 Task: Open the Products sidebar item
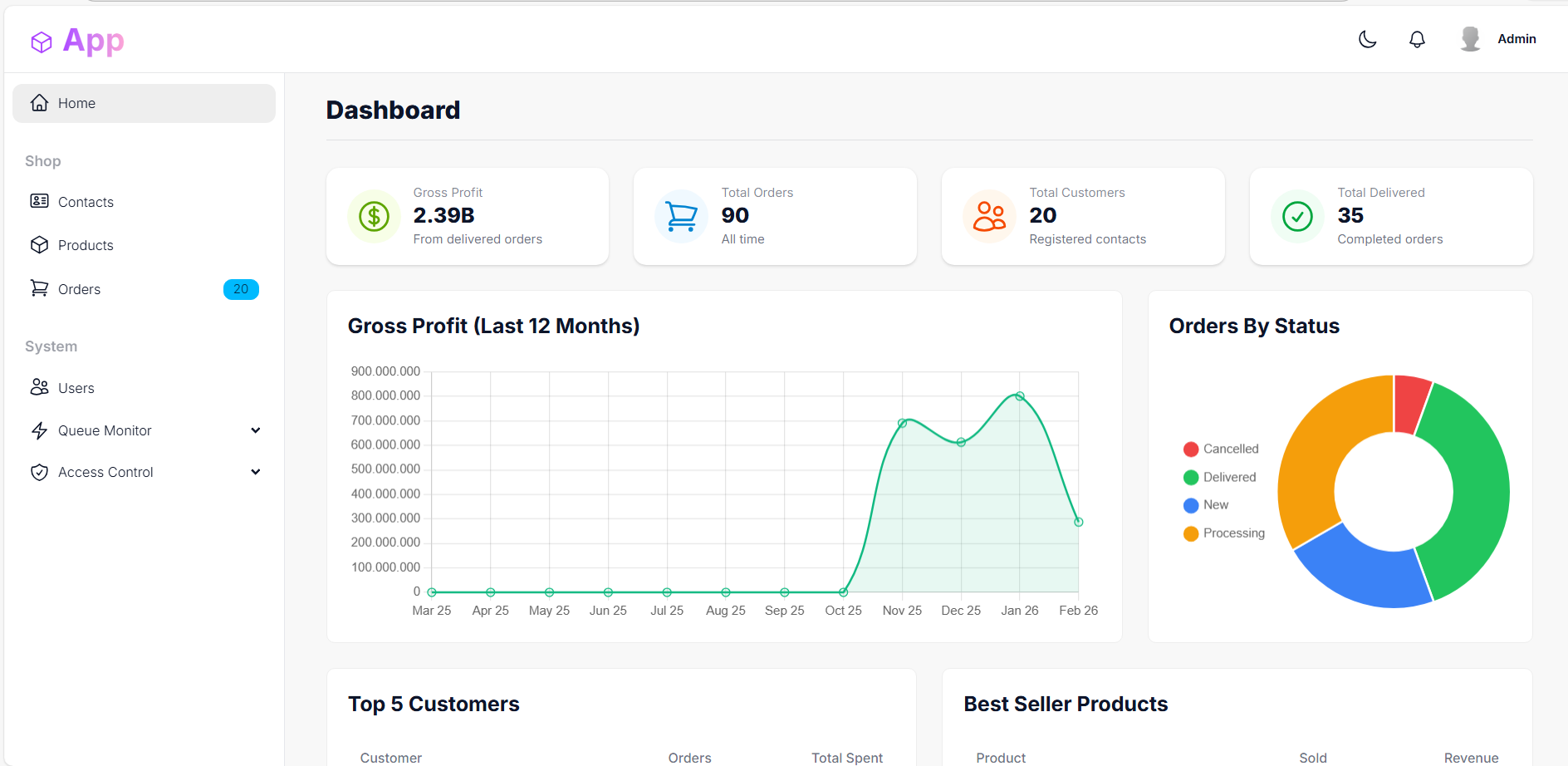click(x=86, y=245)
